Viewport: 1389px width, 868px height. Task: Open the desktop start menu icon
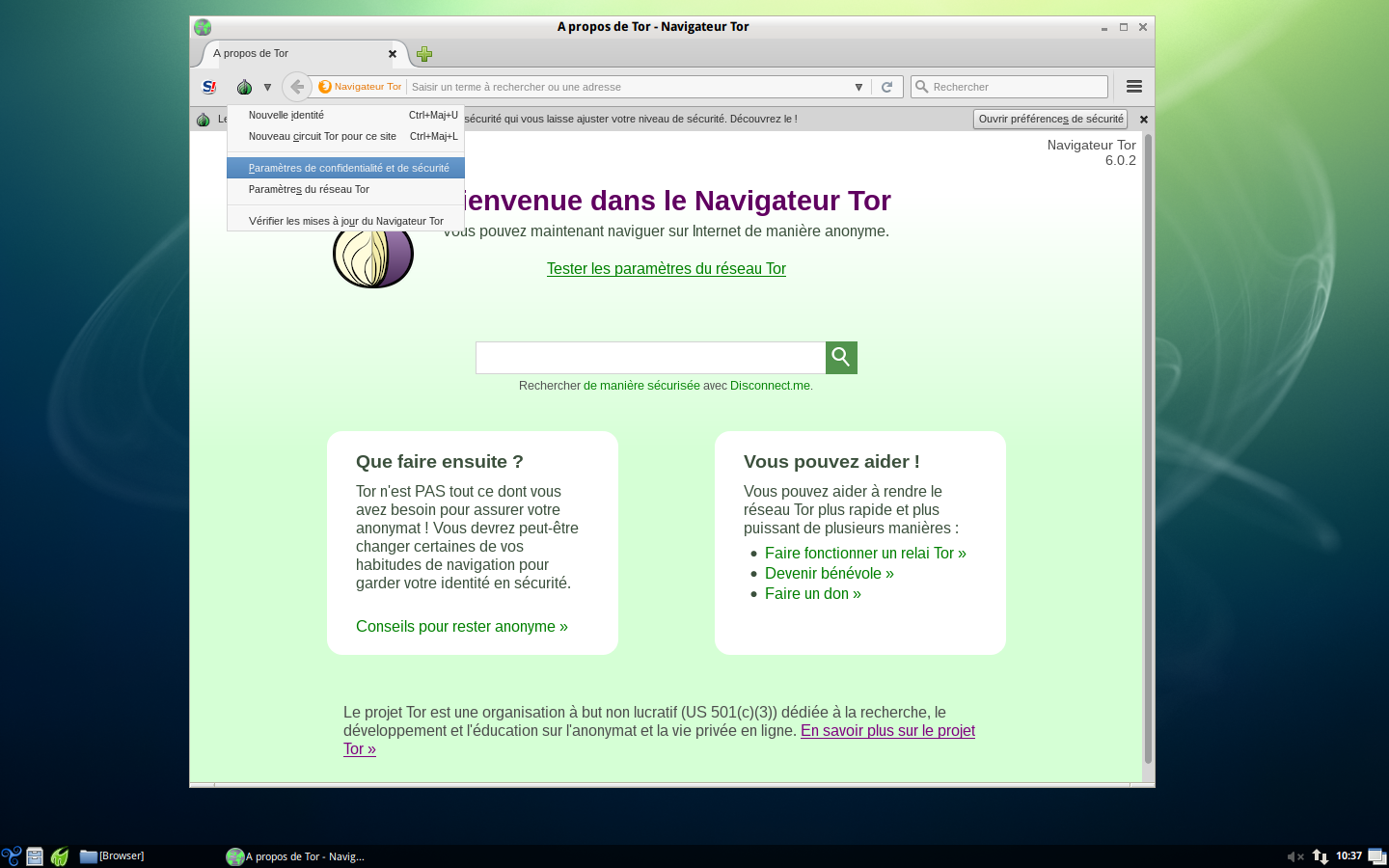click(12, 856)
